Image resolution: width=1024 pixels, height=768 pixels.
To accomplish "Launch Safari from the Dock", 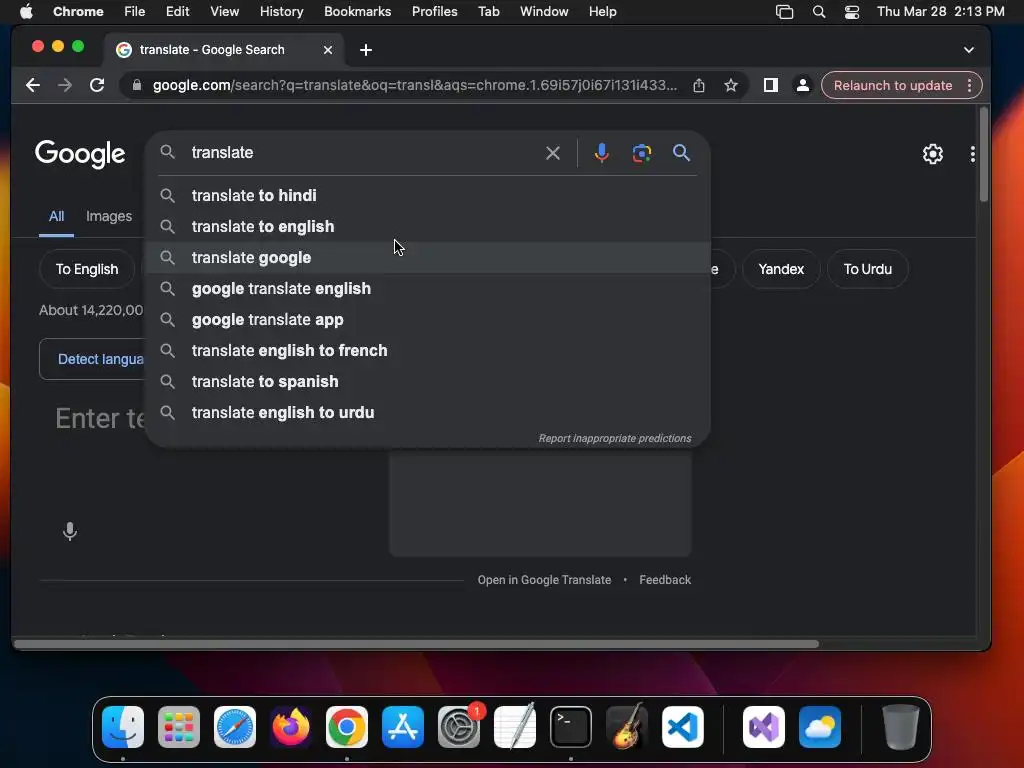I will point(234,727).
